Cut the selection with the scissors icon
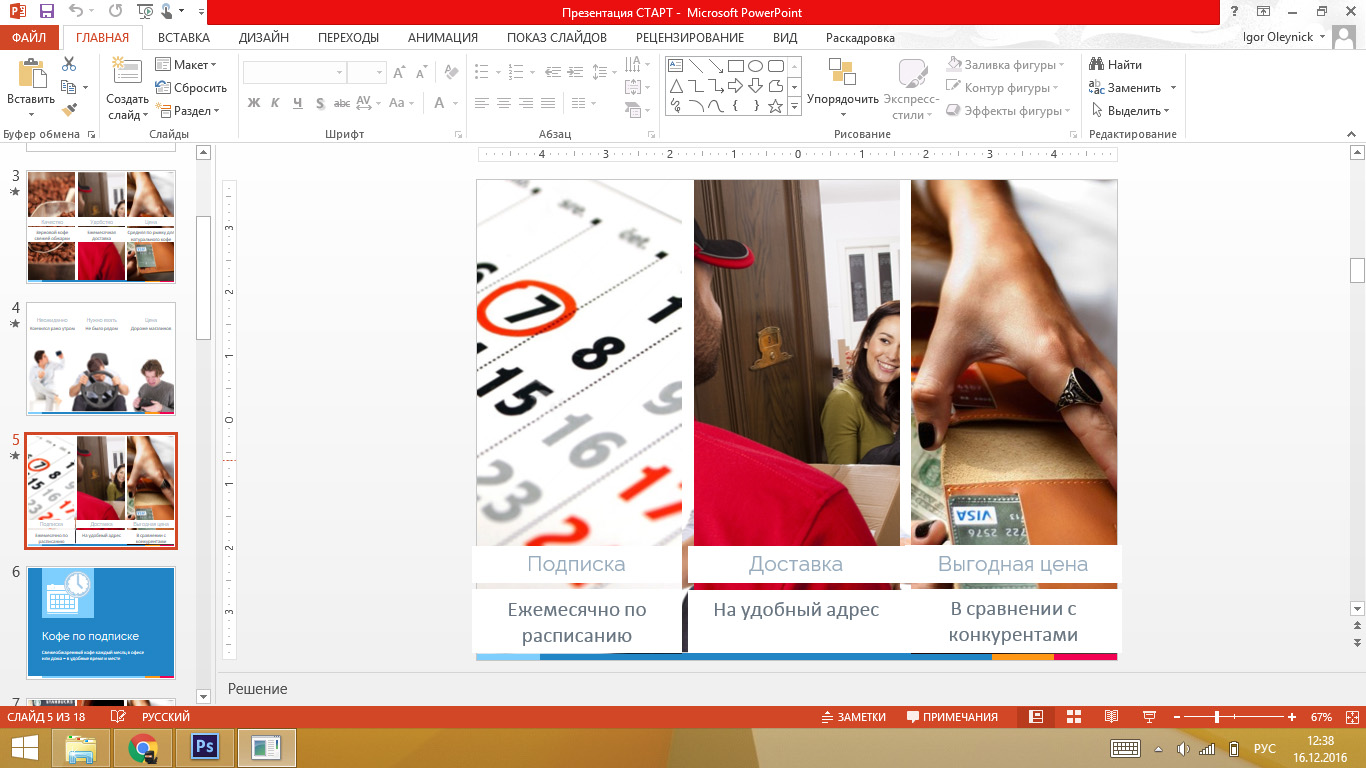Image resolution: width=1366 pixels, height=768 pixels. coord(69,63)
